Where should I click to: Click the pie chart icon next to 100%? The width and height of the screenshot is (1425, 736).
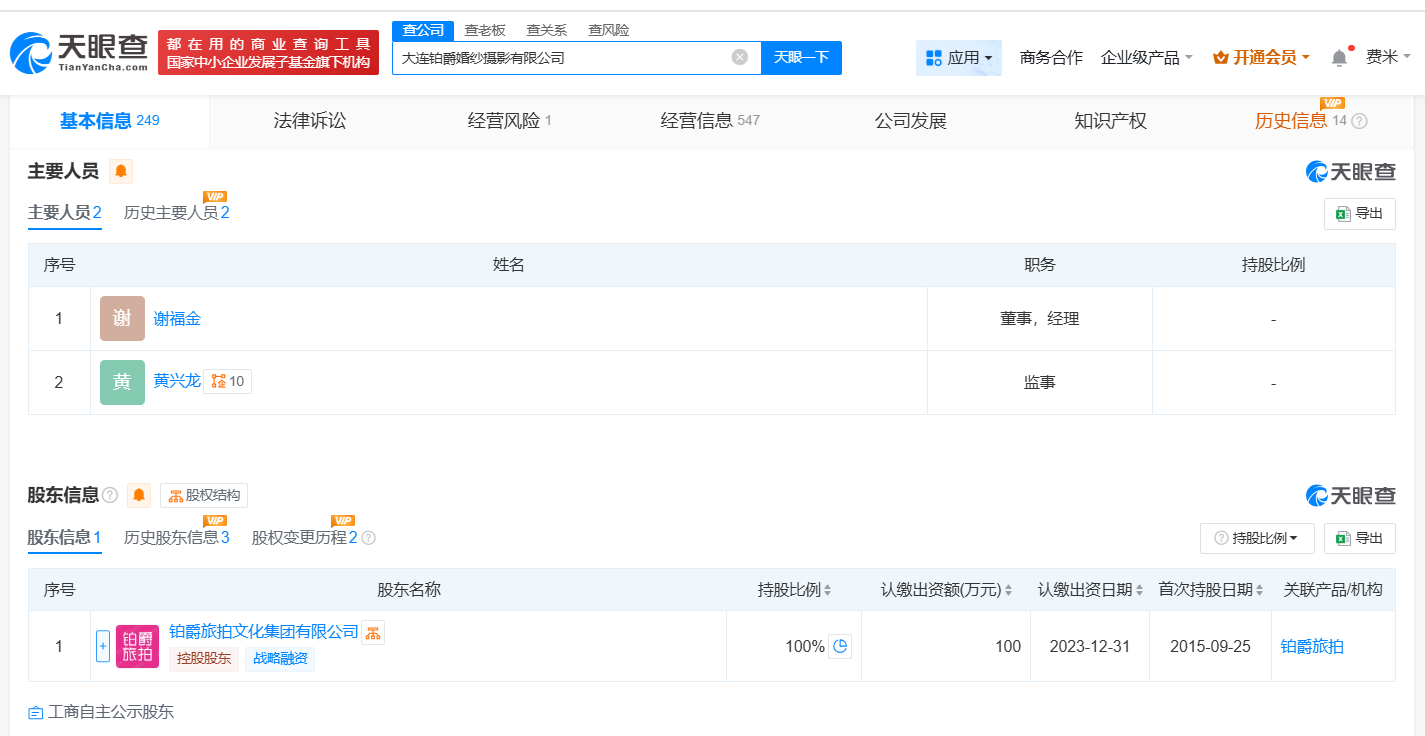tap(840, 646)
